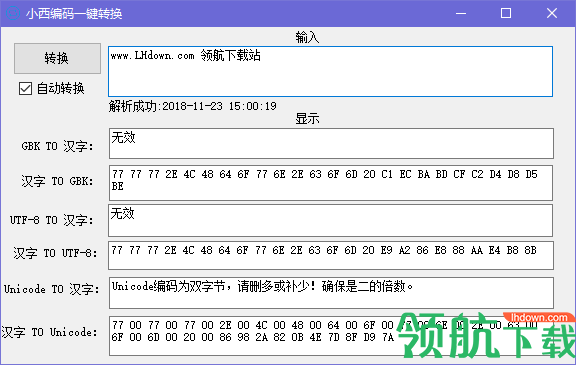This screenshot has width=576, height=365.
Task: Close the 小西编码一键转换 window
Action: click(x=551, y=14)
